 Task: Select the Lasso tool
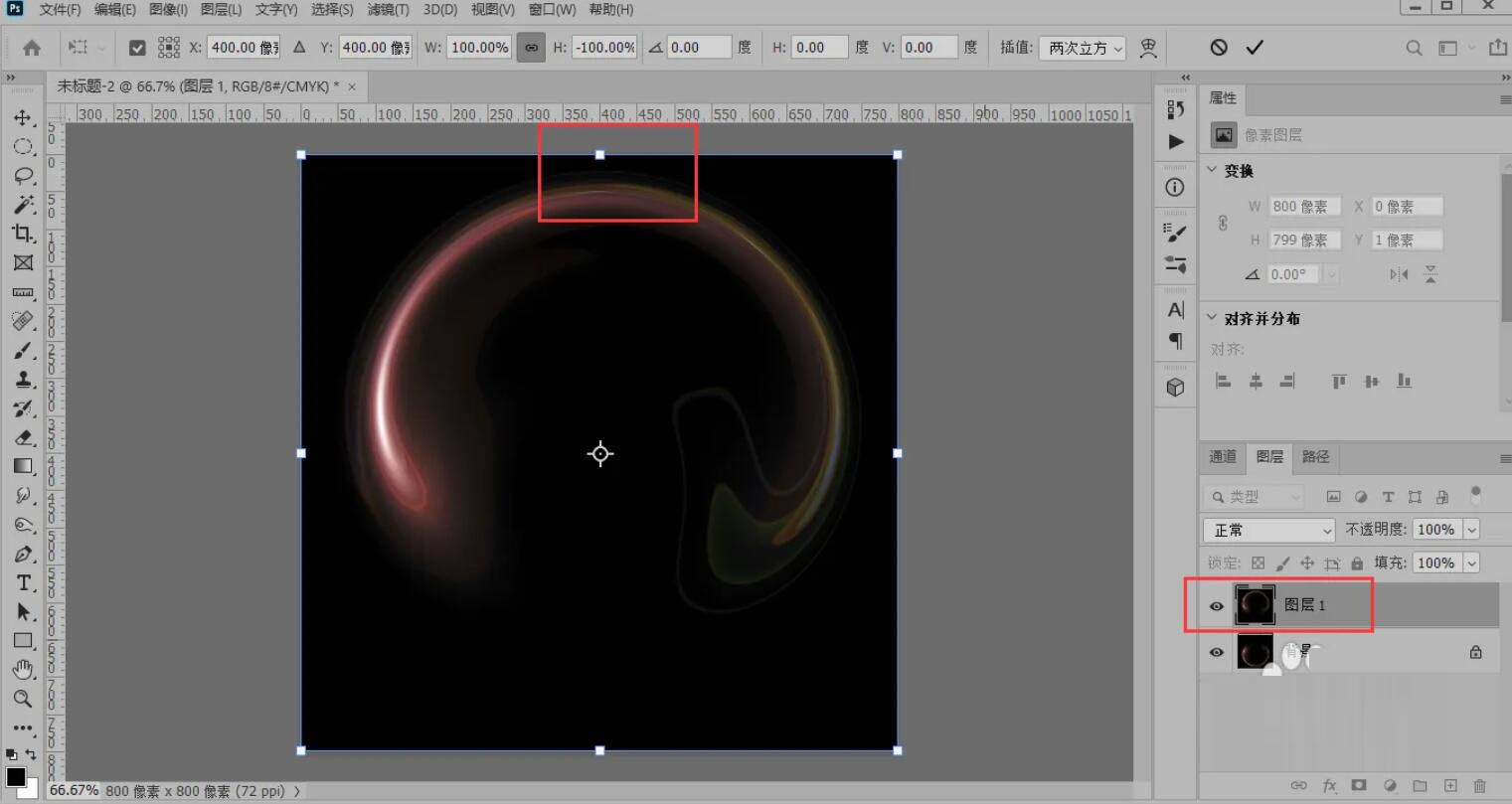(x=25, y=176)
